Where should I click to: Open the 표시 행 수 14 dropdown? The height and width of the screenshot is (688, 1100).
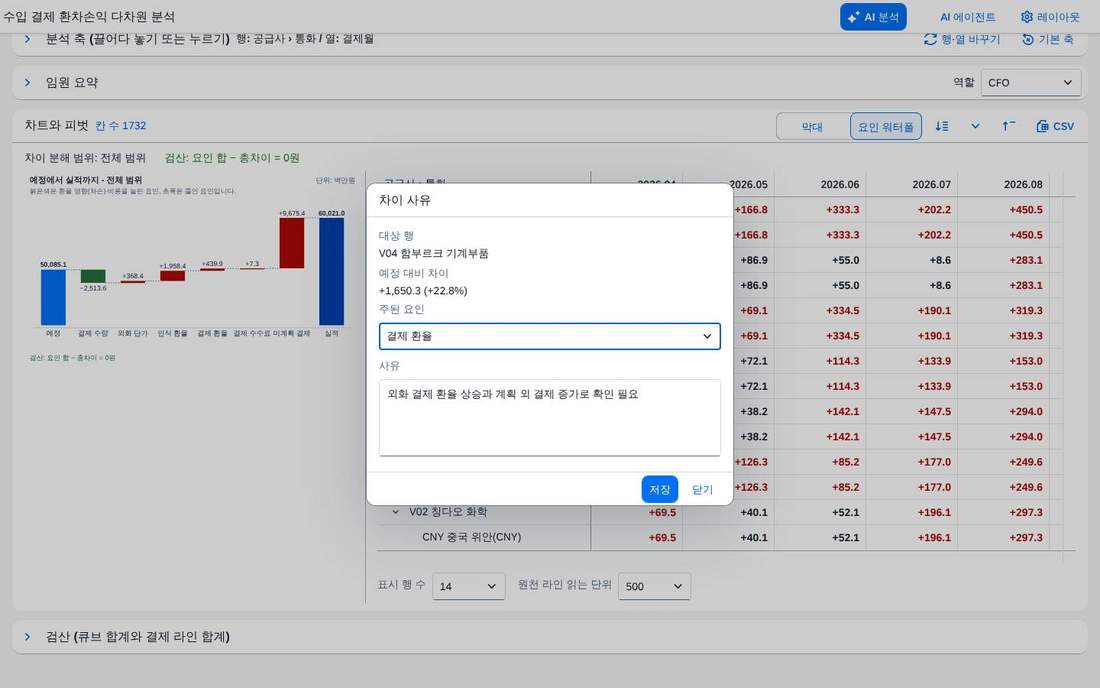[x=469, y=586]
